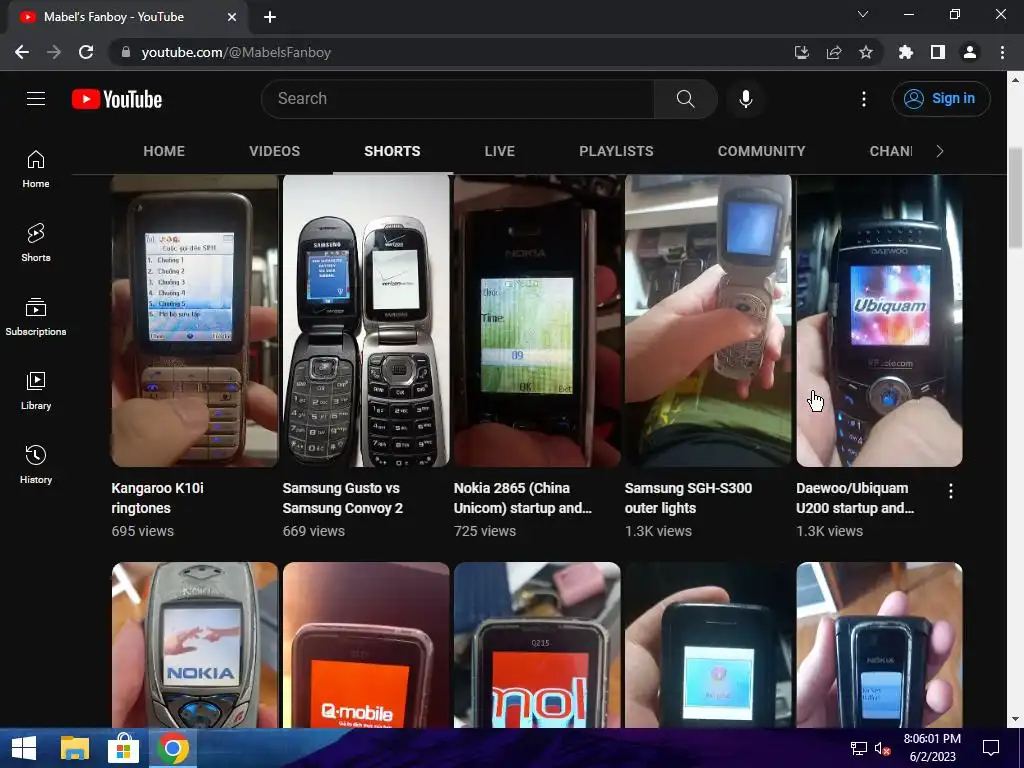Bookmark this page with star icon
Screen dimensions: 1024x768
866,52
